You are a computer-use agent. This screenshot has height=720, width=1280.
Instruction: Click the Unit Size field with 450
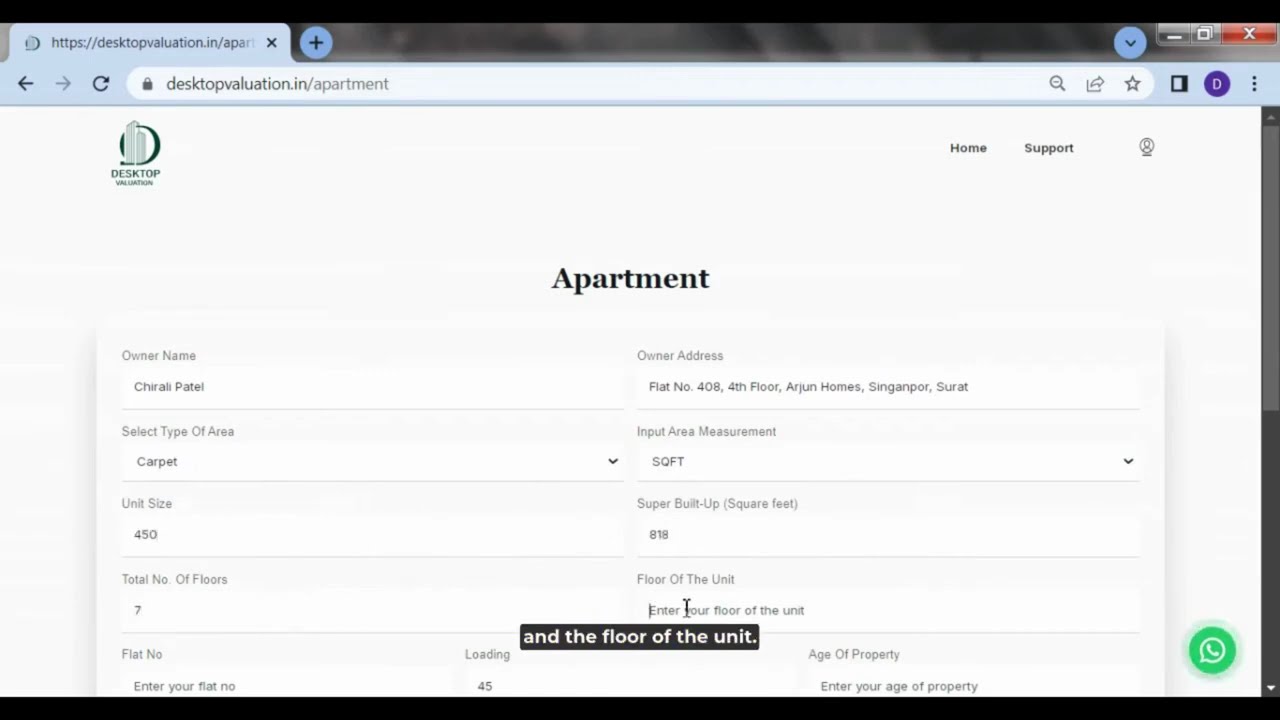point(372,535)
